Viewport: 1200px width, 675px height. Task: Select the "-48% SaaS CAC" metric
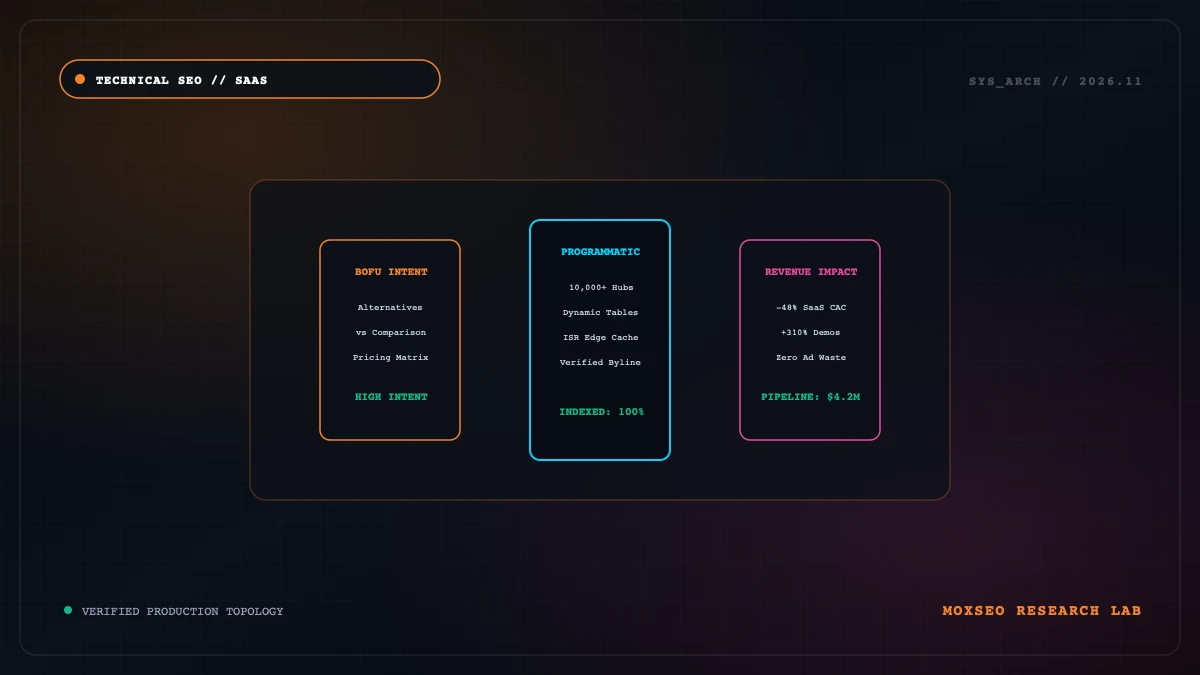tap(810, 307)
